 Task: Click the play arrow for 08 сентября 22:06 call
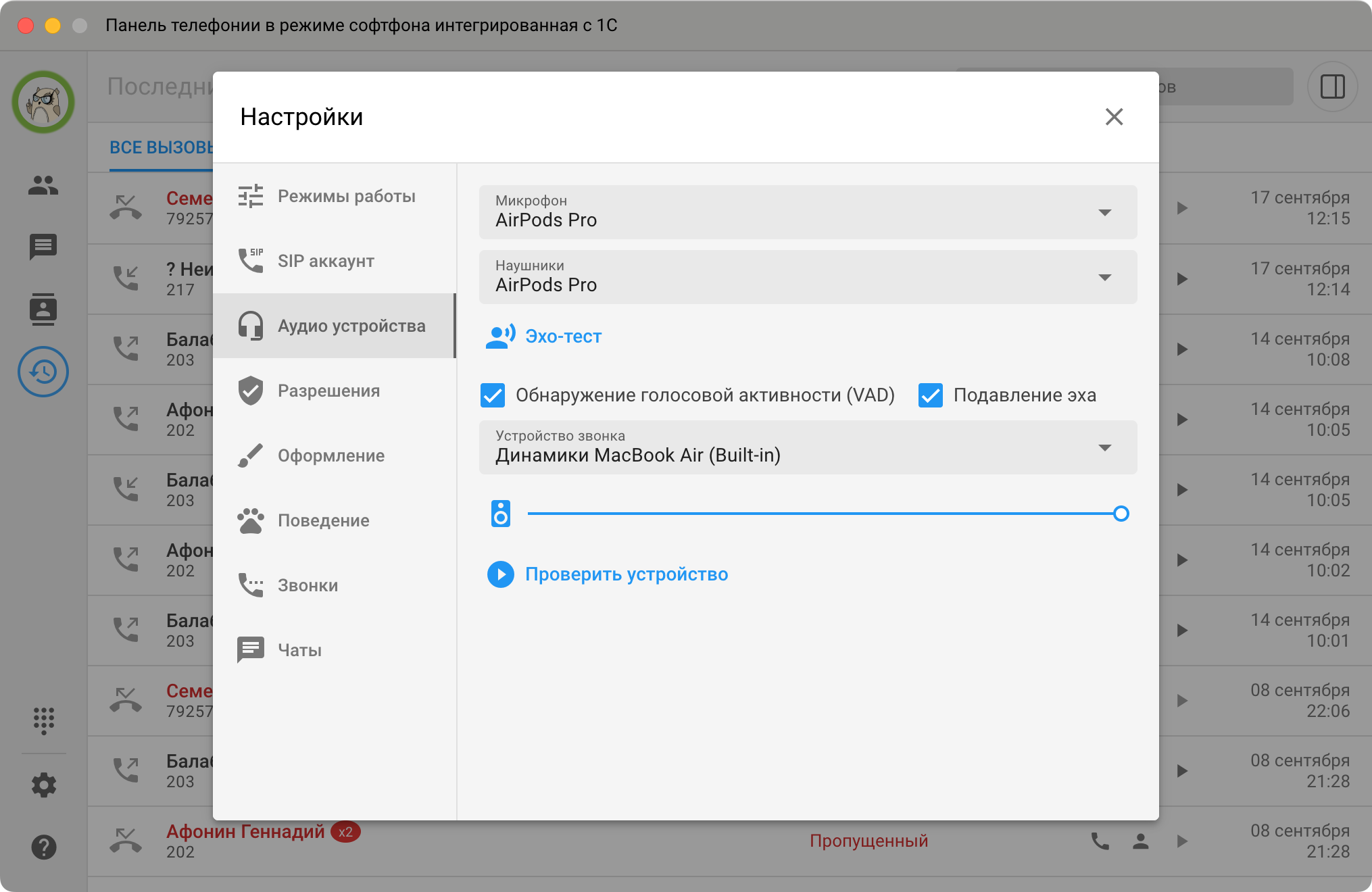(x=1182, y=700)
